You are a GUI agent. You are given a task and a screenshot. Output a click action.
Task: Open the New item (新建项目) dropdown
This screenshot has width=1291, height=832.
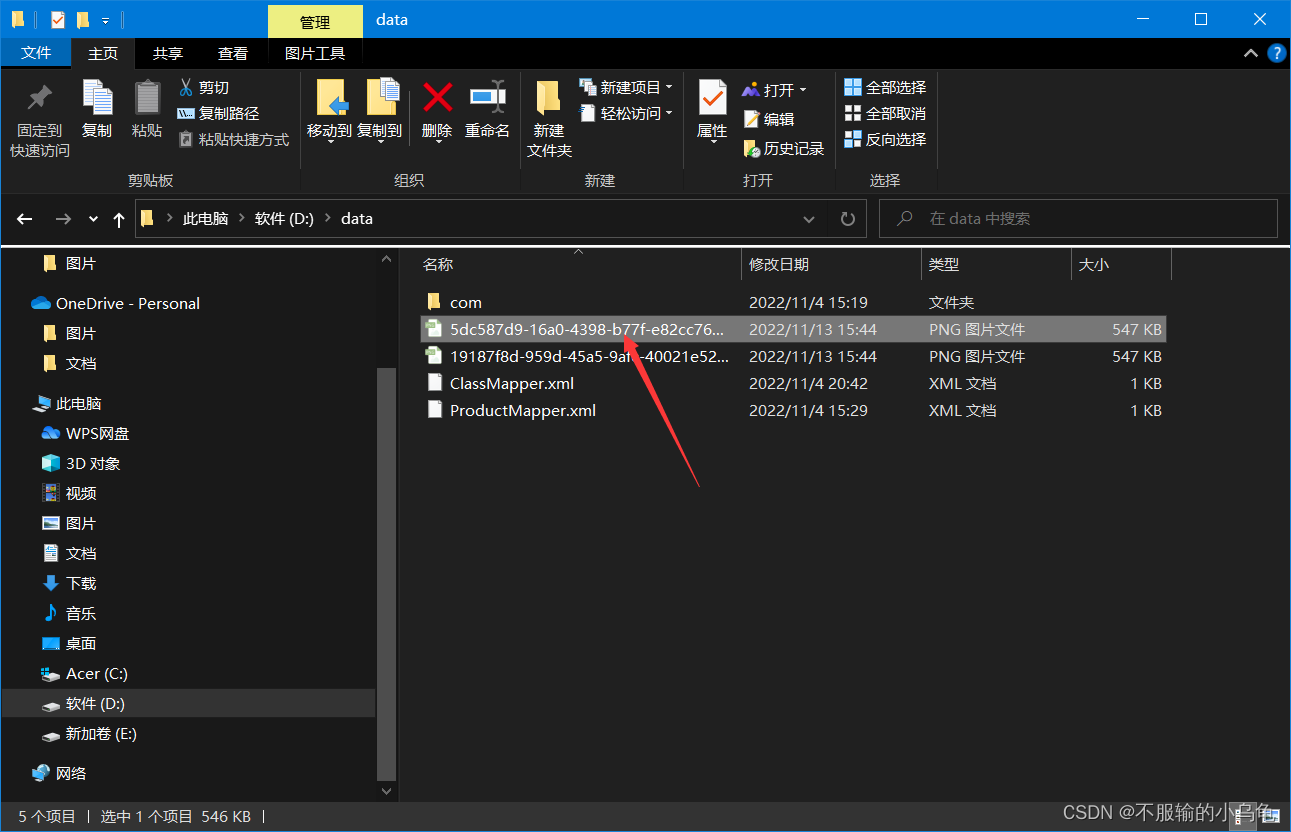626,88
